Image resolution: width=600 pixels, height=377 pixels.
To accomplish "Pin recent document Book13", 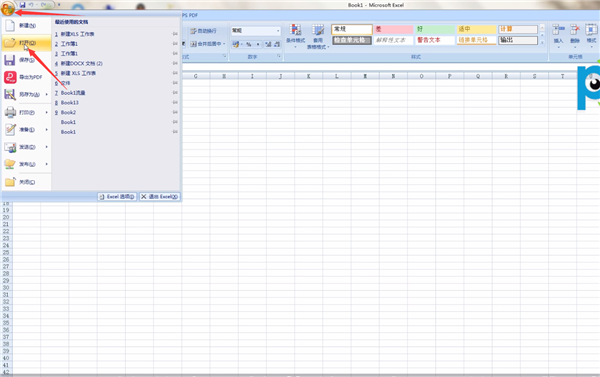I will [175, 103].
